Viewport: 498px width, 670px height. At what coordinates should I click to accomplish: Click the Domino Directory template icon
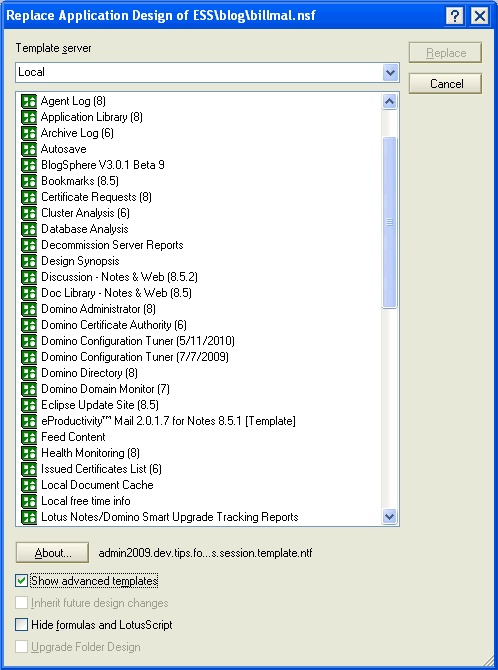(x=29, y=373)
